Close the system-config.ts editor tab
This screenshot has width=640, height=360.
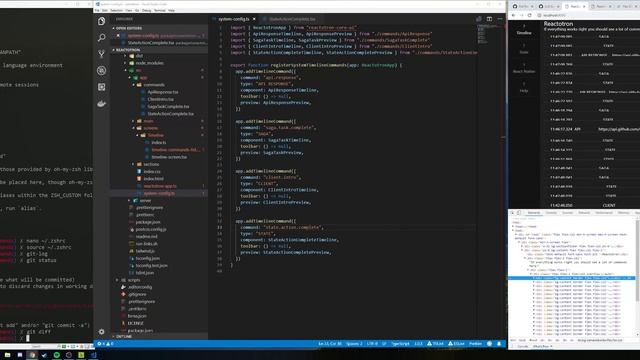coord(254,19)
